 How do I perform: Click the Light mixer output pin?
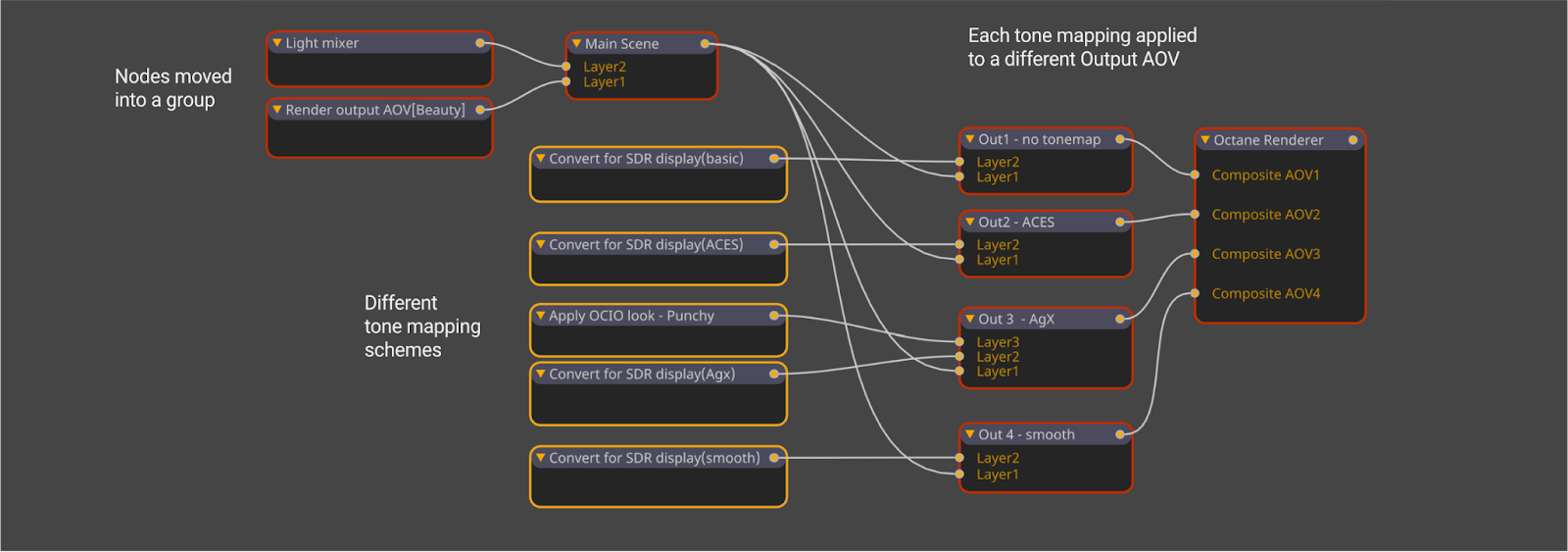480,43
